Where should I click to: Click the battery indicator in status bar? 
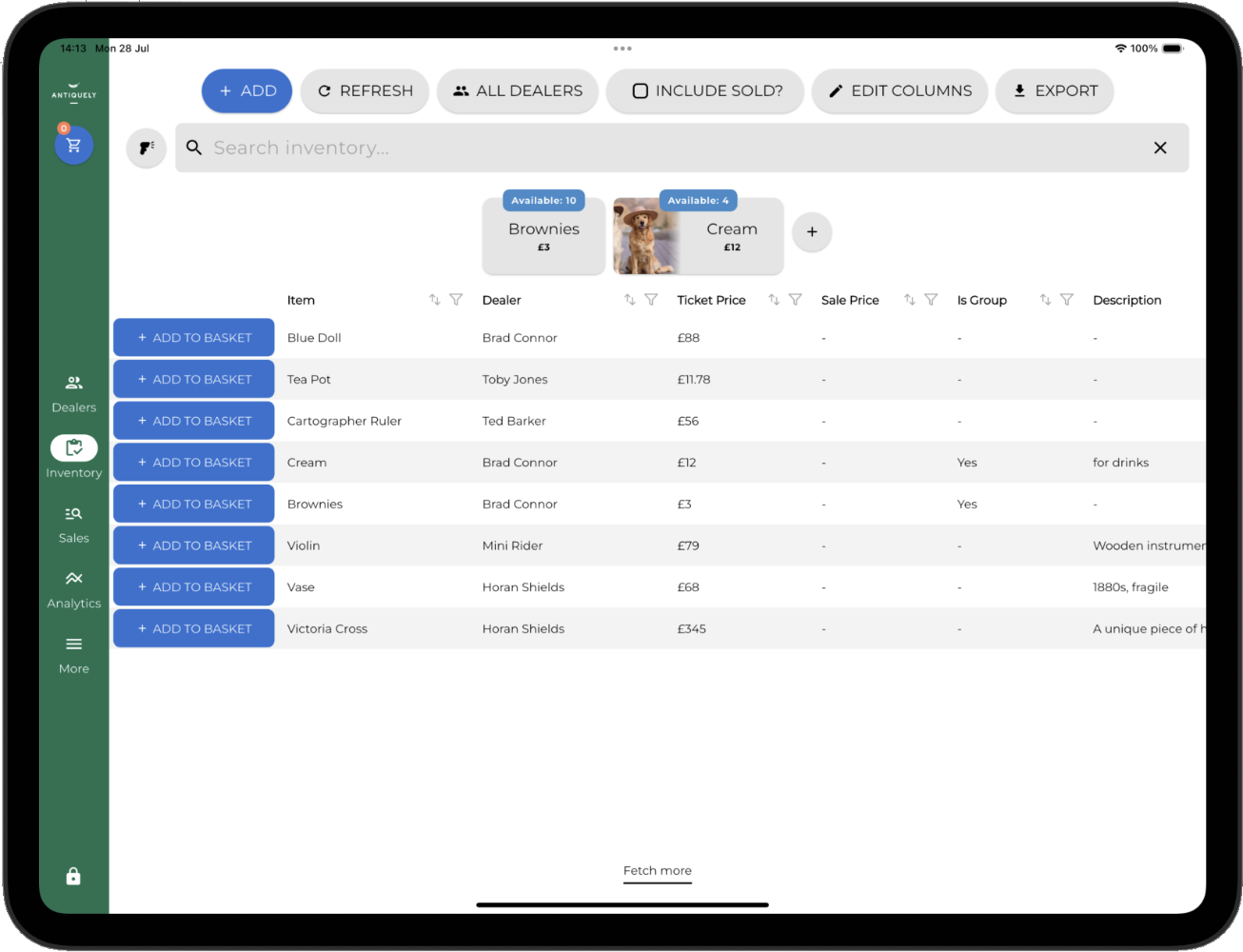click(x=1173, y=49)
